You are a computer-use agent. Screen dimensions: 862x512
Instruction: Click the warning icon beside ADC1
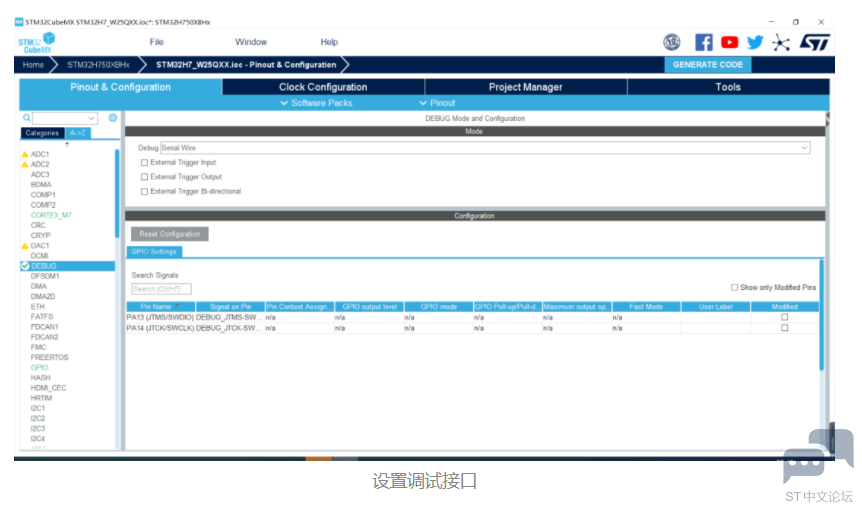[25, 155]
